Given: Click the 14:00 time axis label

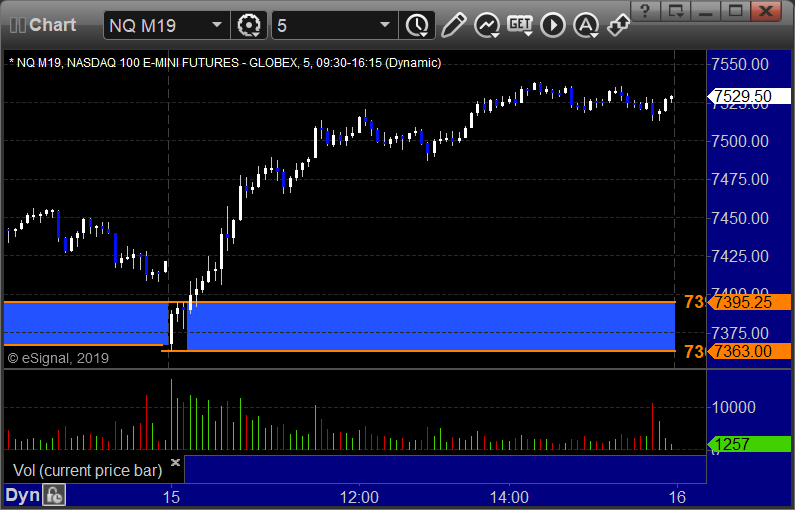Looking at the screenshot, I should [x=509, y=497].
